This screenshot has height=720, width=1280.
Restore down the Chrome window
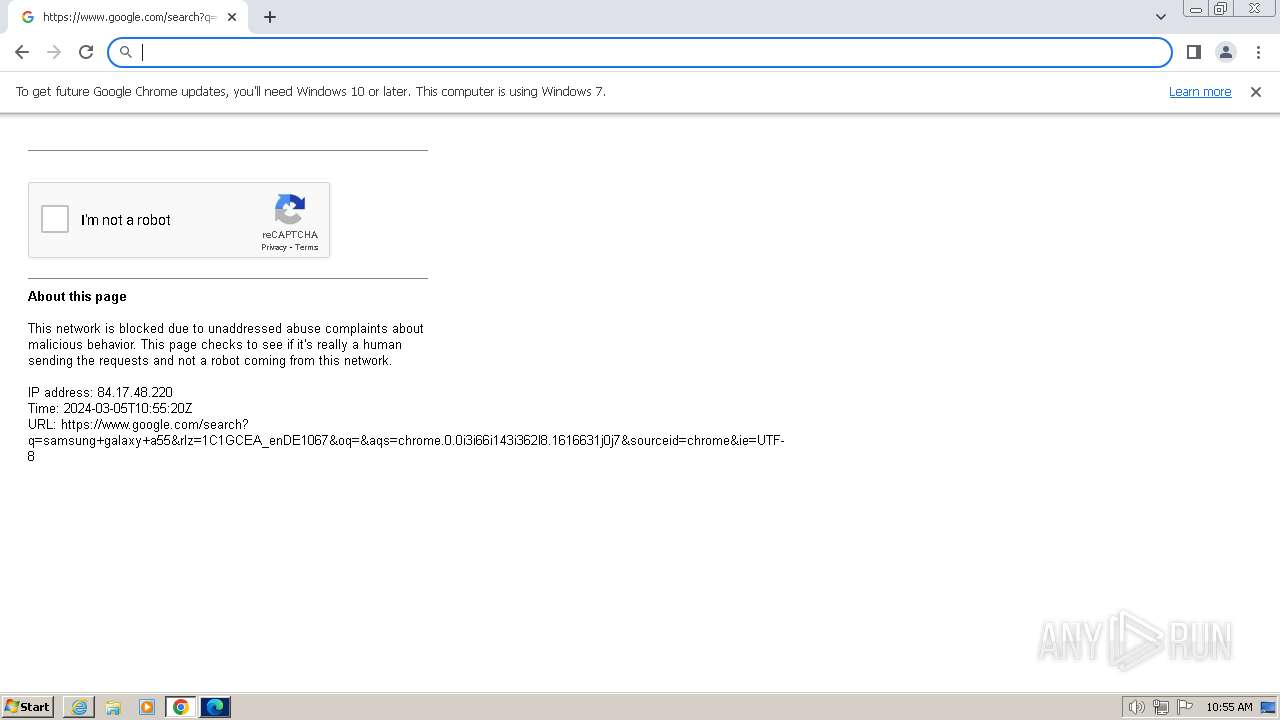coord(1220,9)
